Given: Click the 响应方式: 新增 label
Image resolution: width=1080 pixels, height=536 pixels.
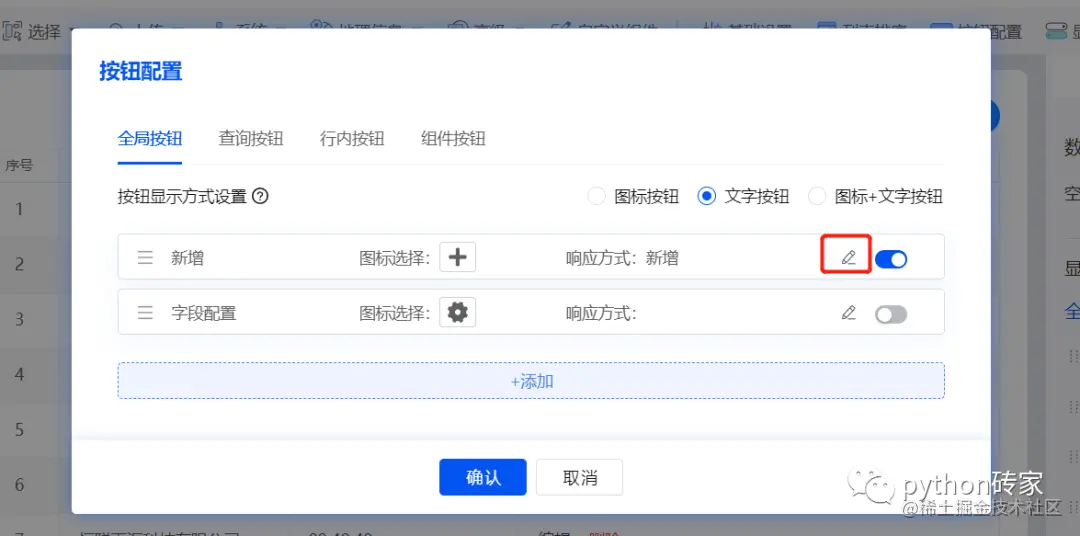Looking at the screenshot, I should [622, 258].
